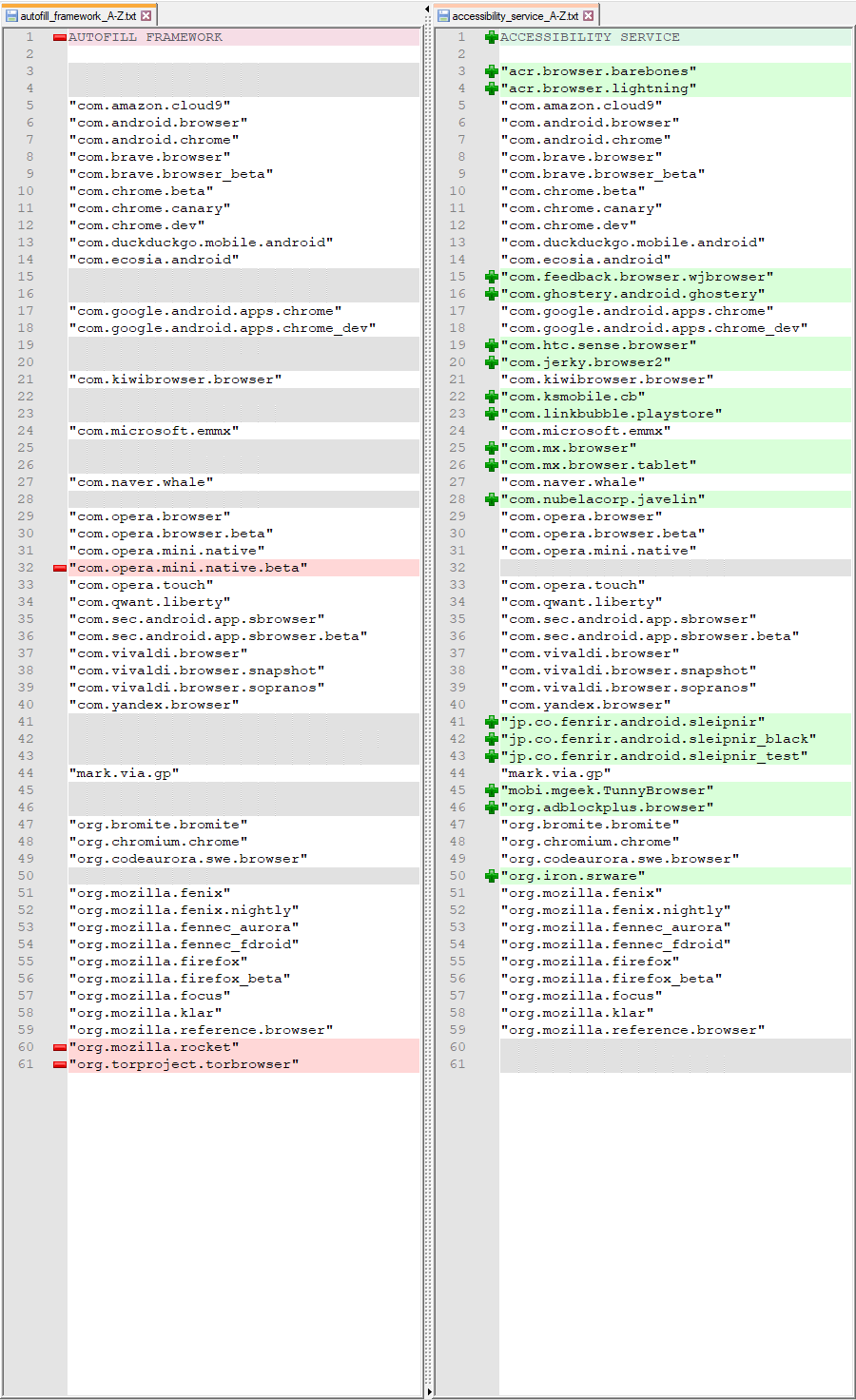Click save icon on autofill_framework tab

click(x=11, y=16)
